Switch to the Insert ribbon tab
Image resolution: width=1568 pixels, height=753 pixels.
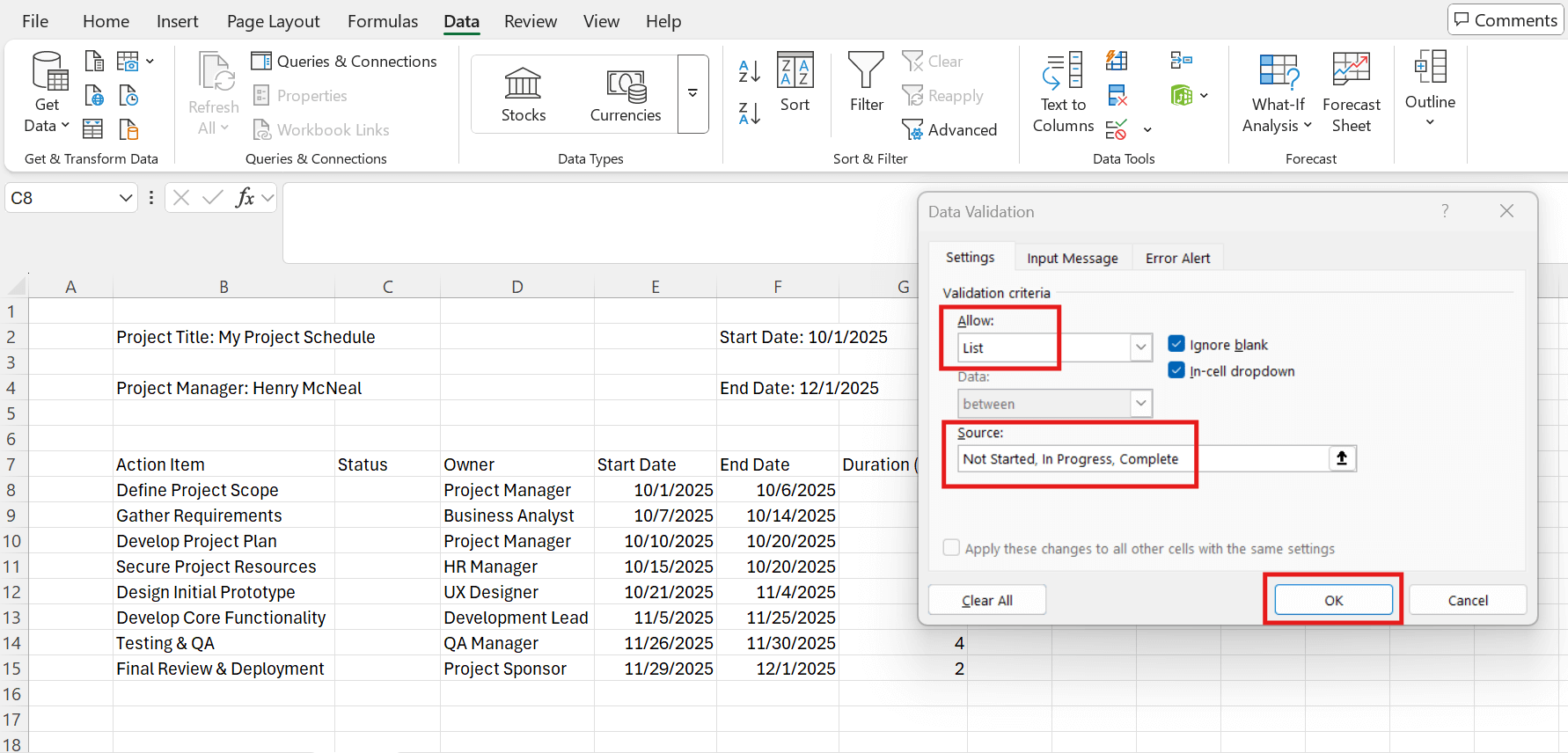point(178,21)
